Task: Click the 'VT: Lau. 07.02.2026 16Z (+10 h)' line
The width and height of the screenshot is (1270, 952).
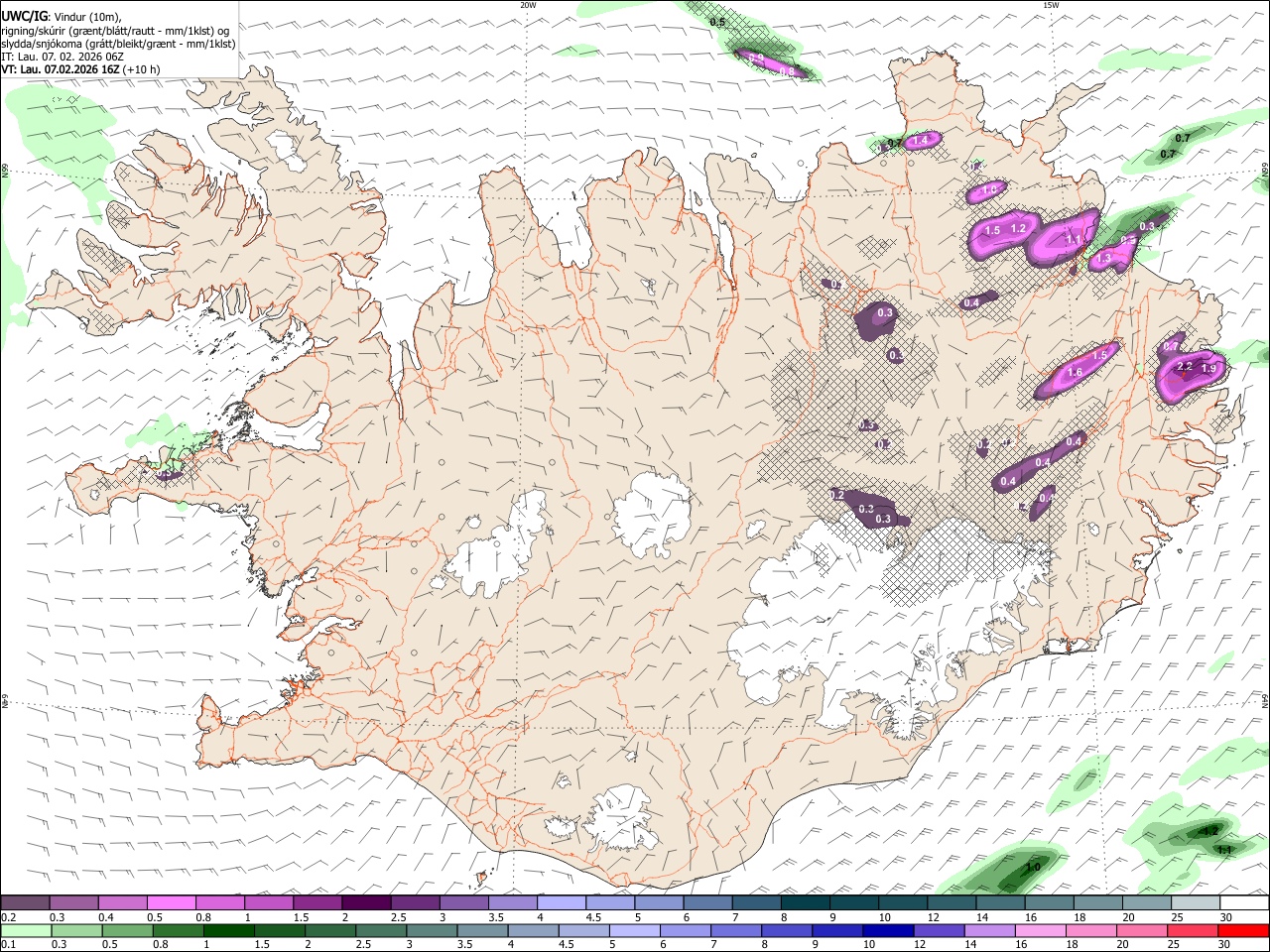Action: pyautogui.click(x=81, y=69)
